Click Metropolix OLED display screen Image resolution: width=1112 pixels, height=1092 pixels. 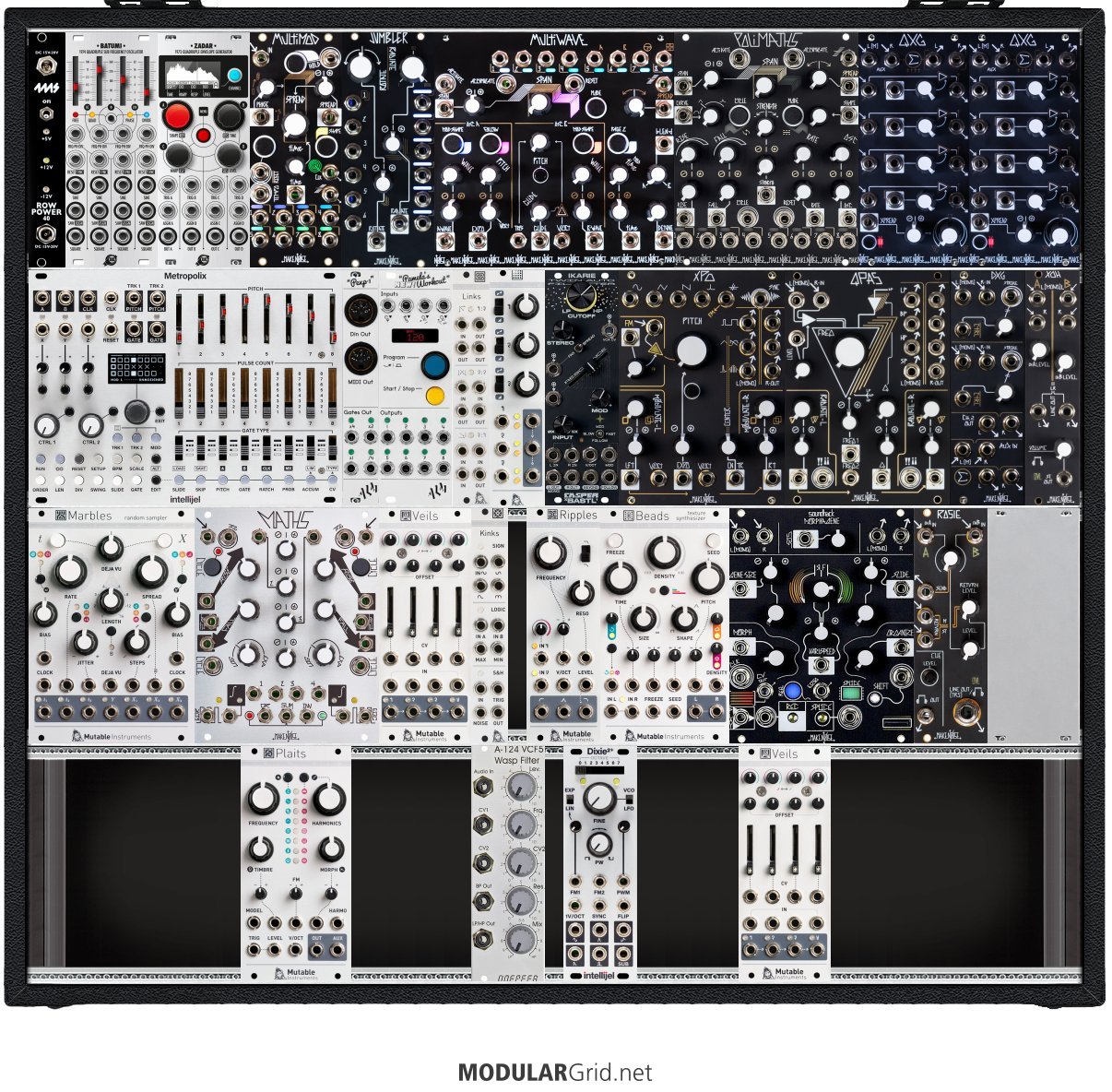coord(136,368)
